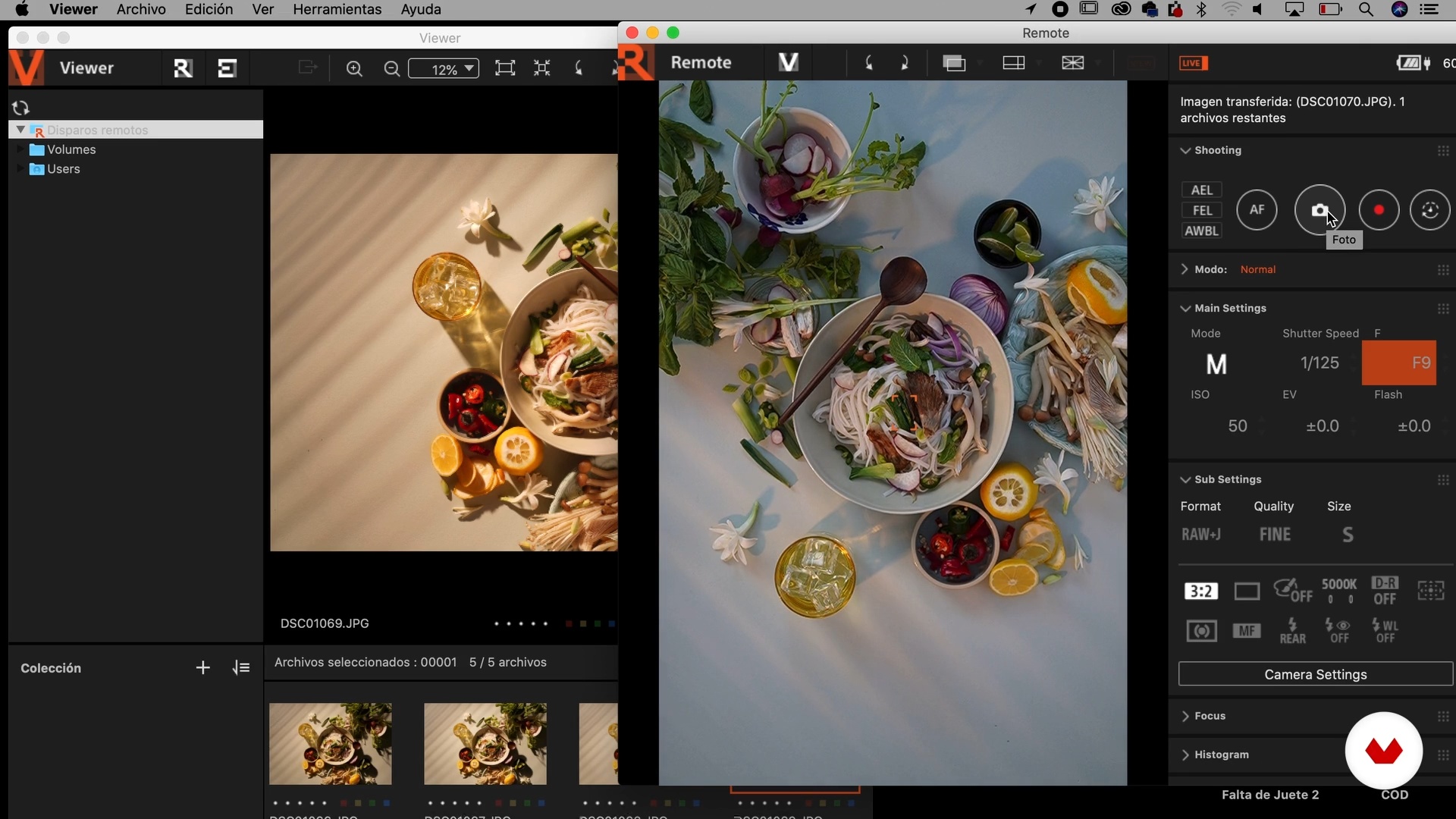Click the 5000K white balance setting

coord(1339,591)
